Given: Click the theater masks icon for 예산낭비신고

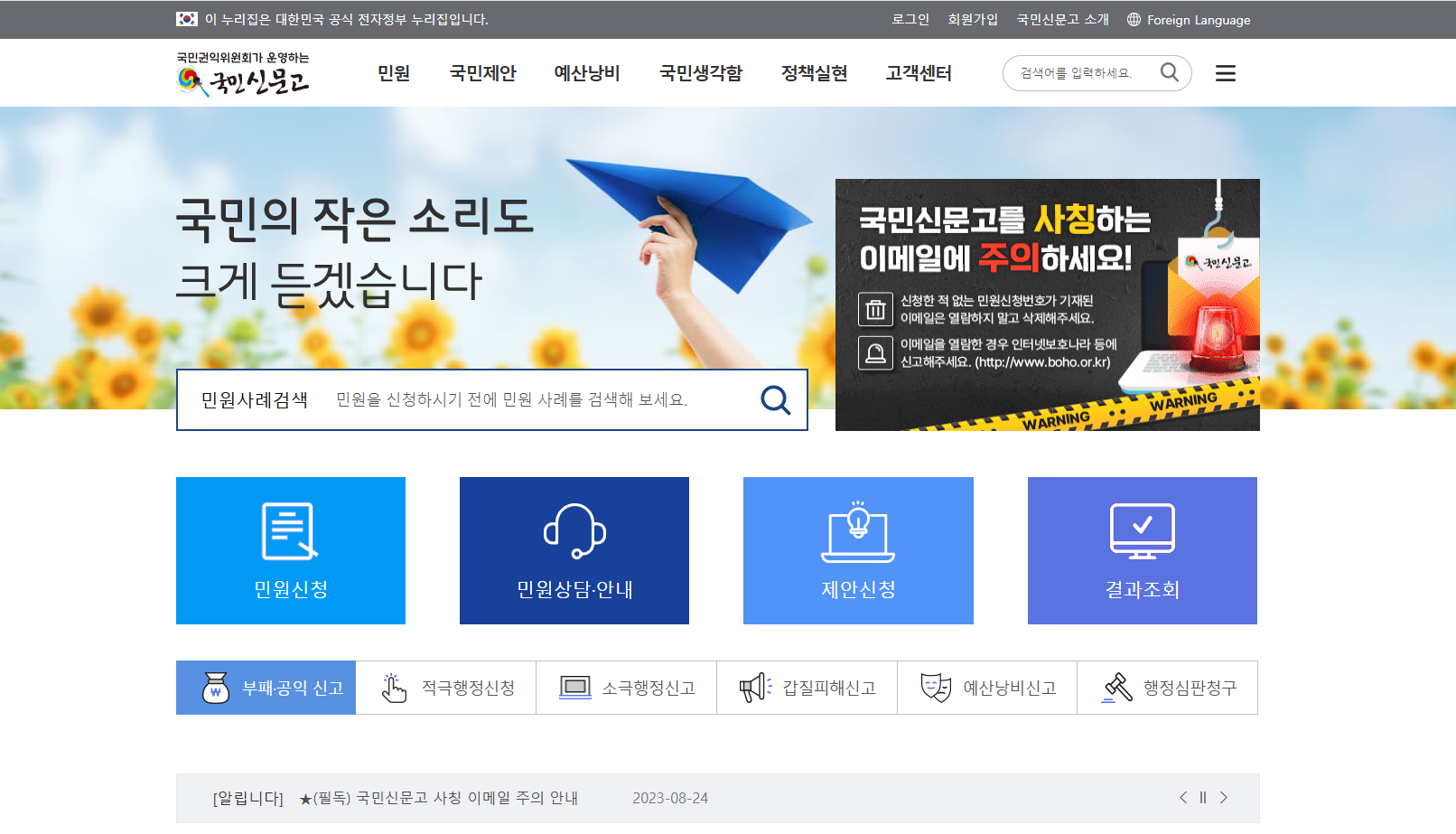Looking at the screenshot, I should coord(937,688).
